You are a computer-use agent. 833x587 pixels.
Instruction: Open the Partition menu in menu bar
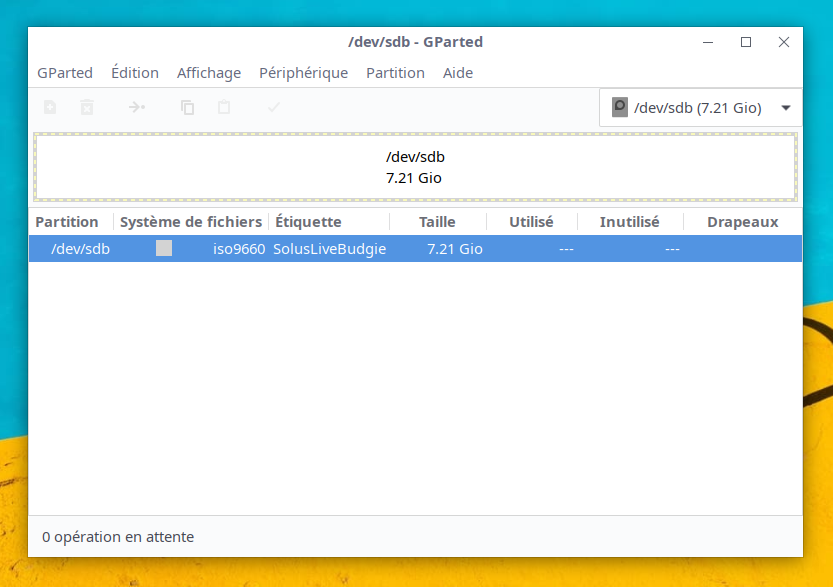(395, 73)
